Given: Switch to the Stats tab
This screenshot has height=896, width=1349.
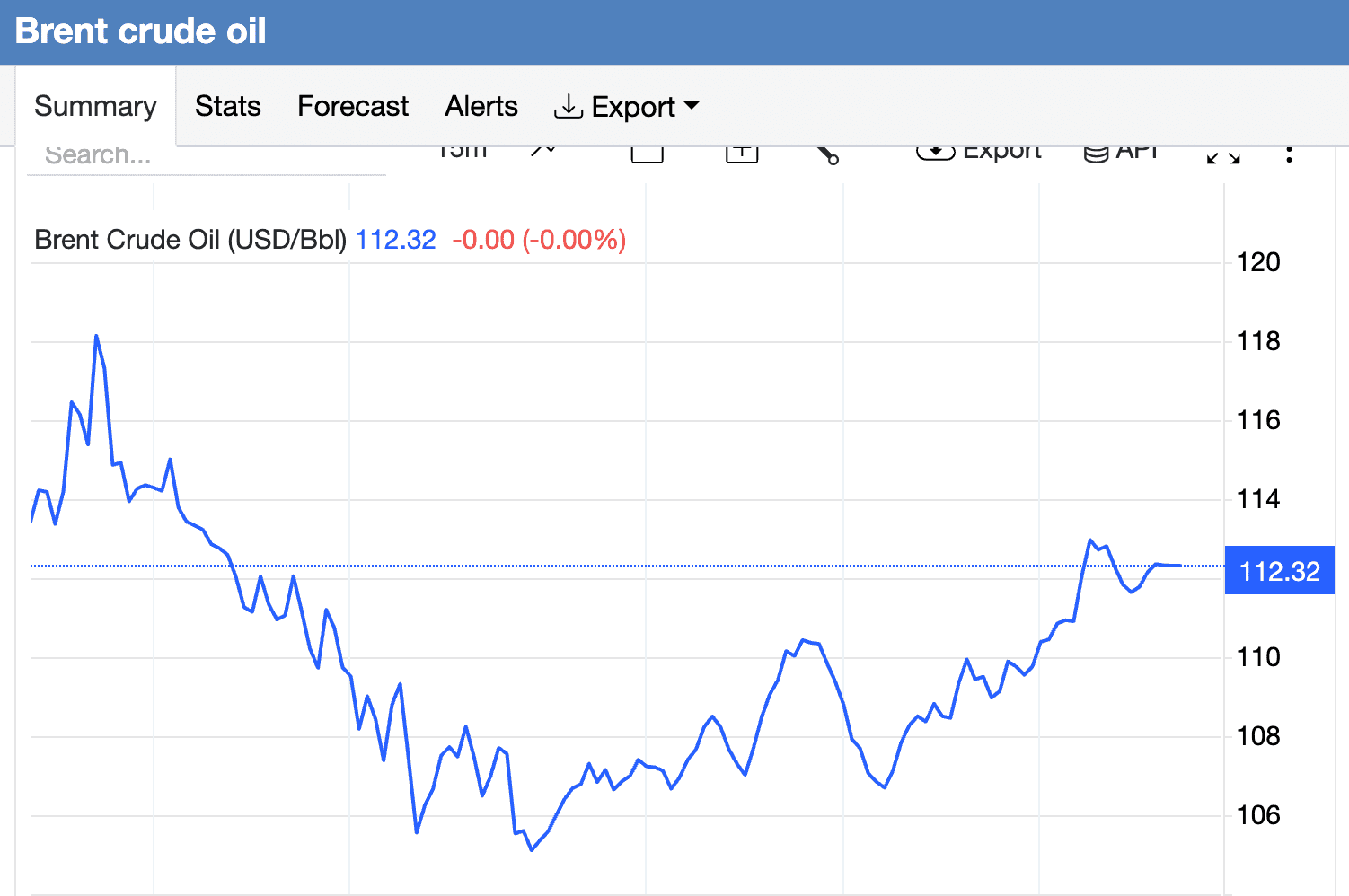Looking at the screenshot, I should tap(227, 107).
